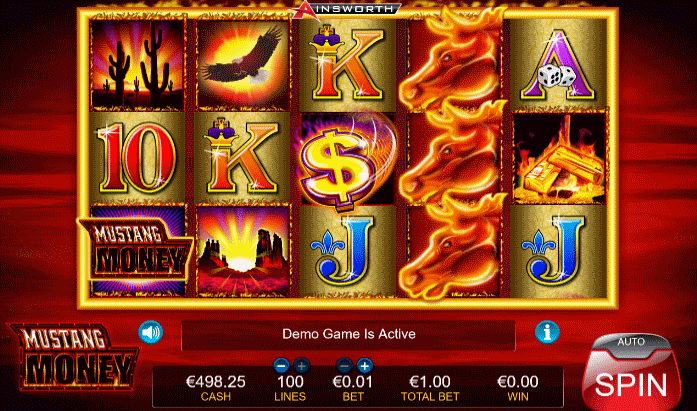Select the eagle reel symbol
The height and width of the screenshot is (411, 697).
[243, 65]
